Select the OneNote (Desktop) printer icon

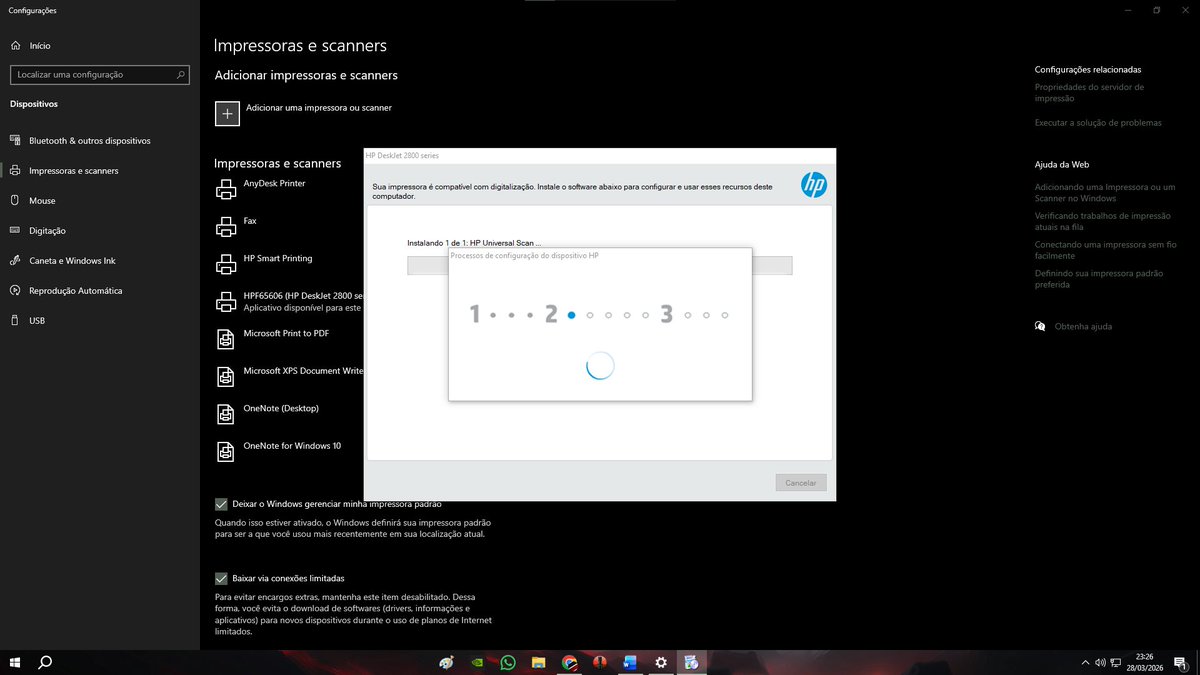pyautogui.click(x=226, y=414)
